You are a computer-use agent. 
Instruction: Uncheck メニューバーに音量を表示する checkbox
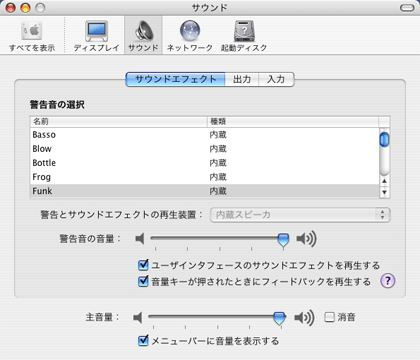point(143,341)
